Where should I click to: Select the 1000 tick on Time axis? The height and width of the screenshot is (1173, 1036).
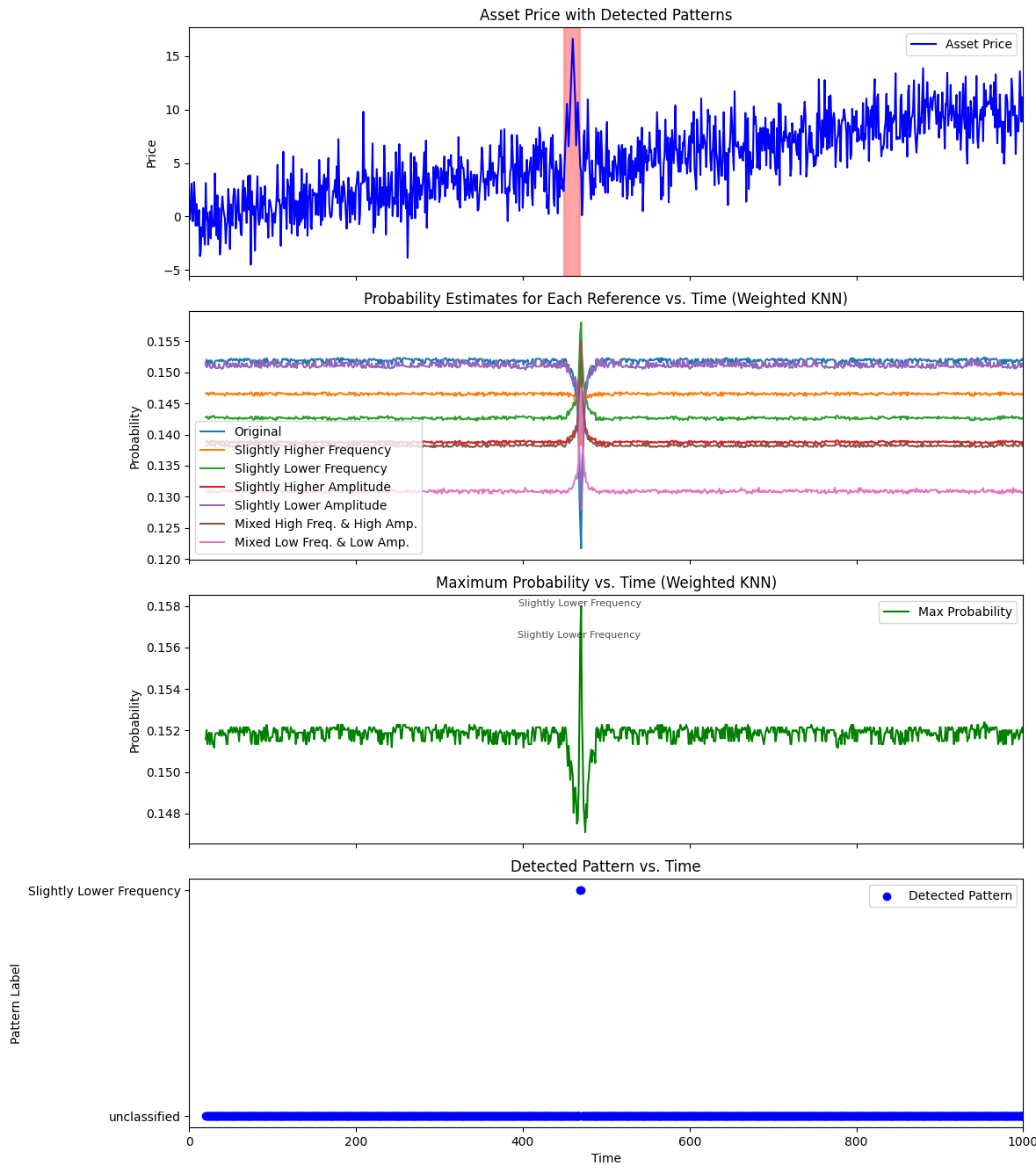pyautogui.click(x=1021, y=1141)
